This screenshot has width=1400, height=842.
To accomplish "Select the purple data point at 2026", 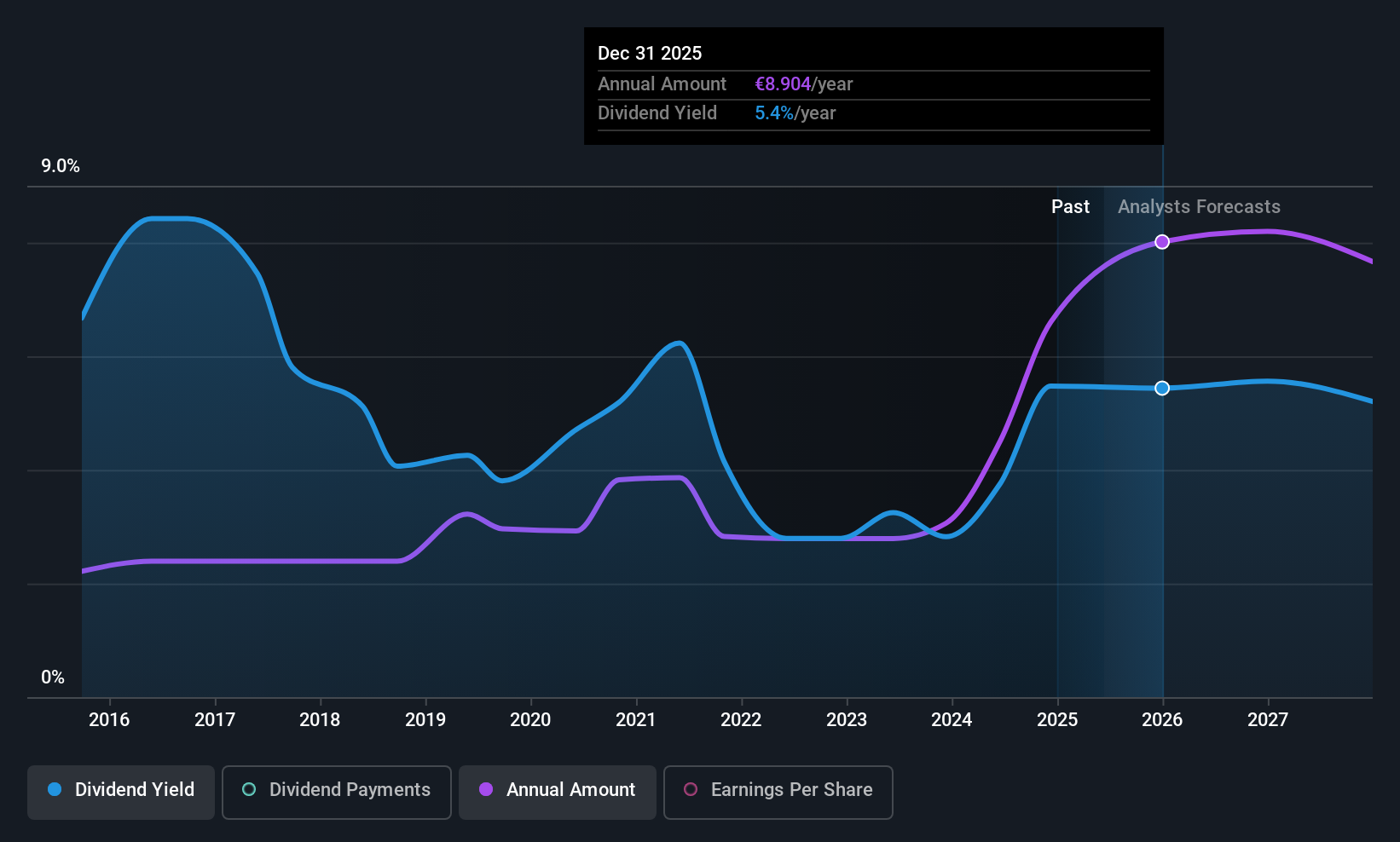I will [1162, 242].
